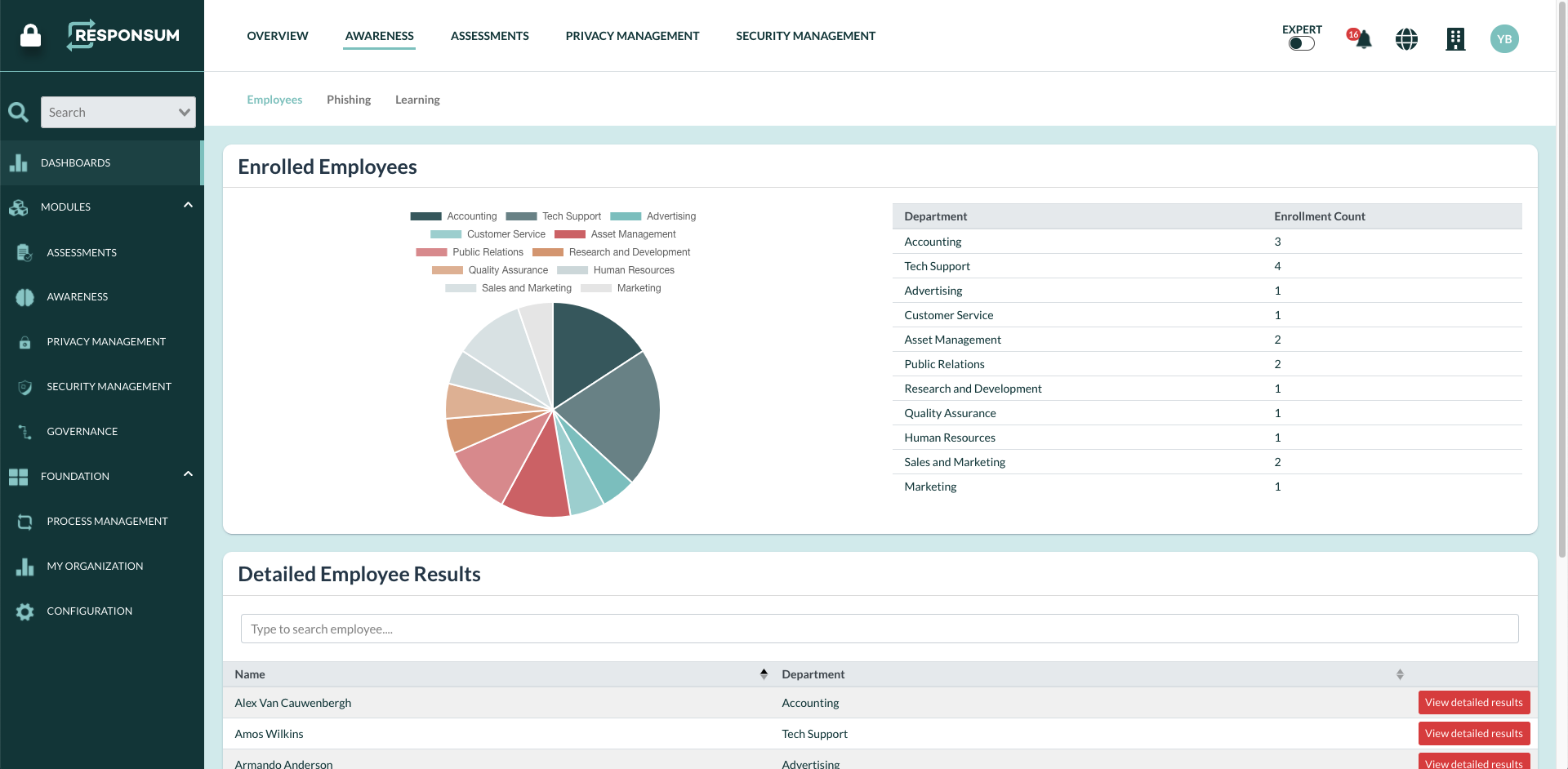The image size is (1568, 769).
Task: Open the search dropdown chevron
Action: pos(185,112)
